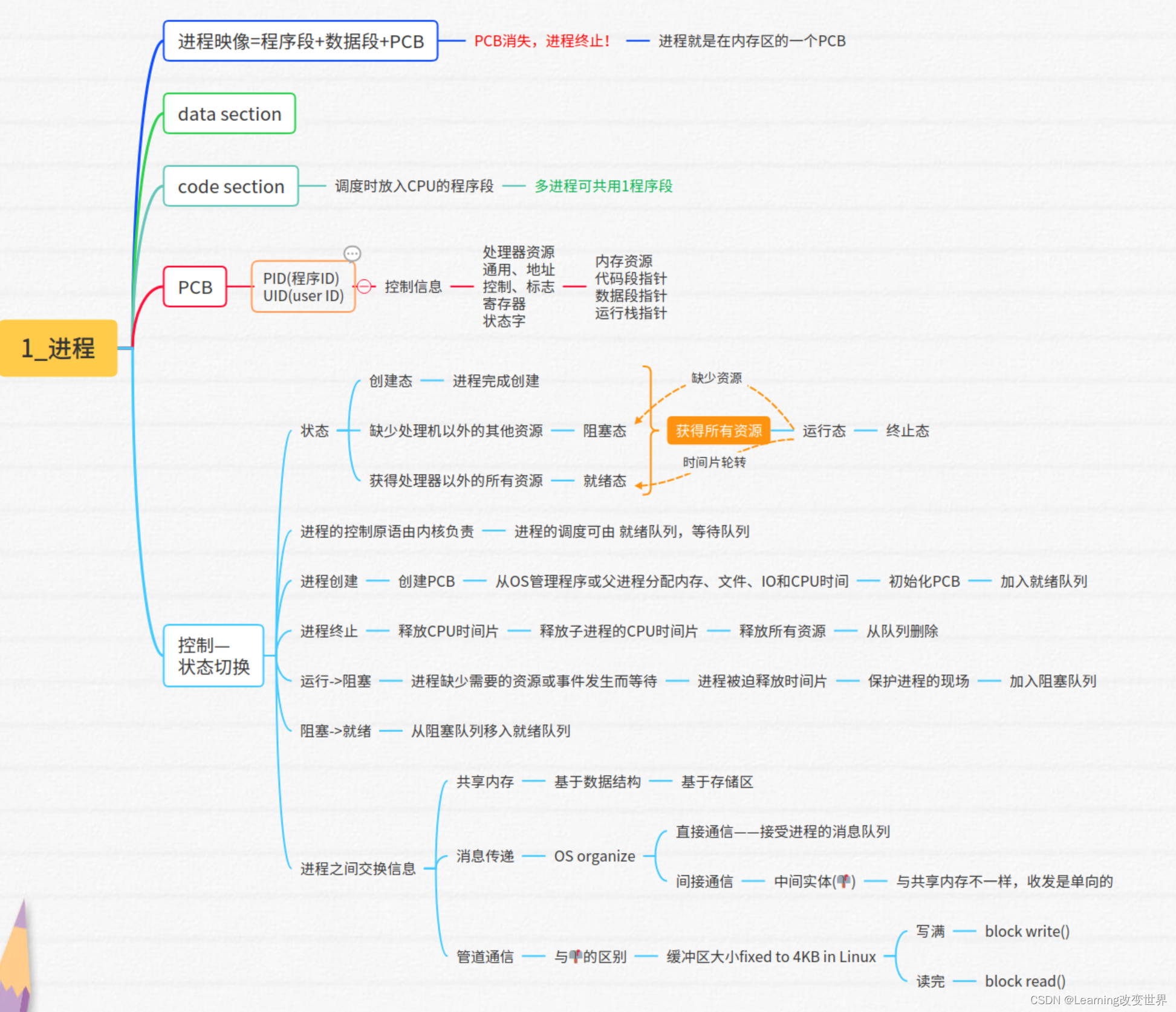Select the PCB node
Viewport: 1176px width, 1012px height.
[x=195, y=287]
